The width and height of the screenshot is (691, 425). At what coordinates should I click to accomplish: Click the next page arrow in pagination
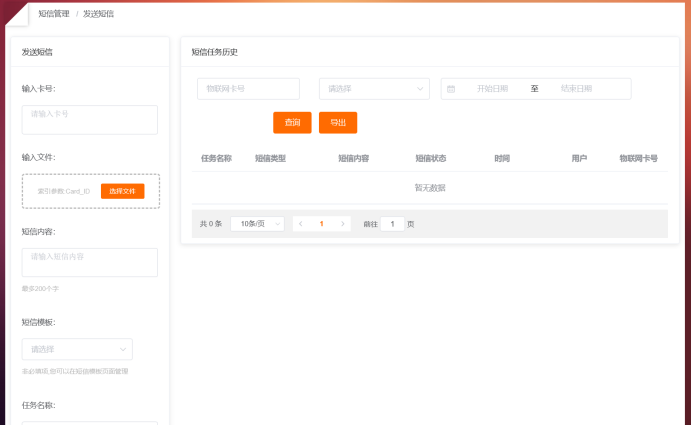point(343,224)
